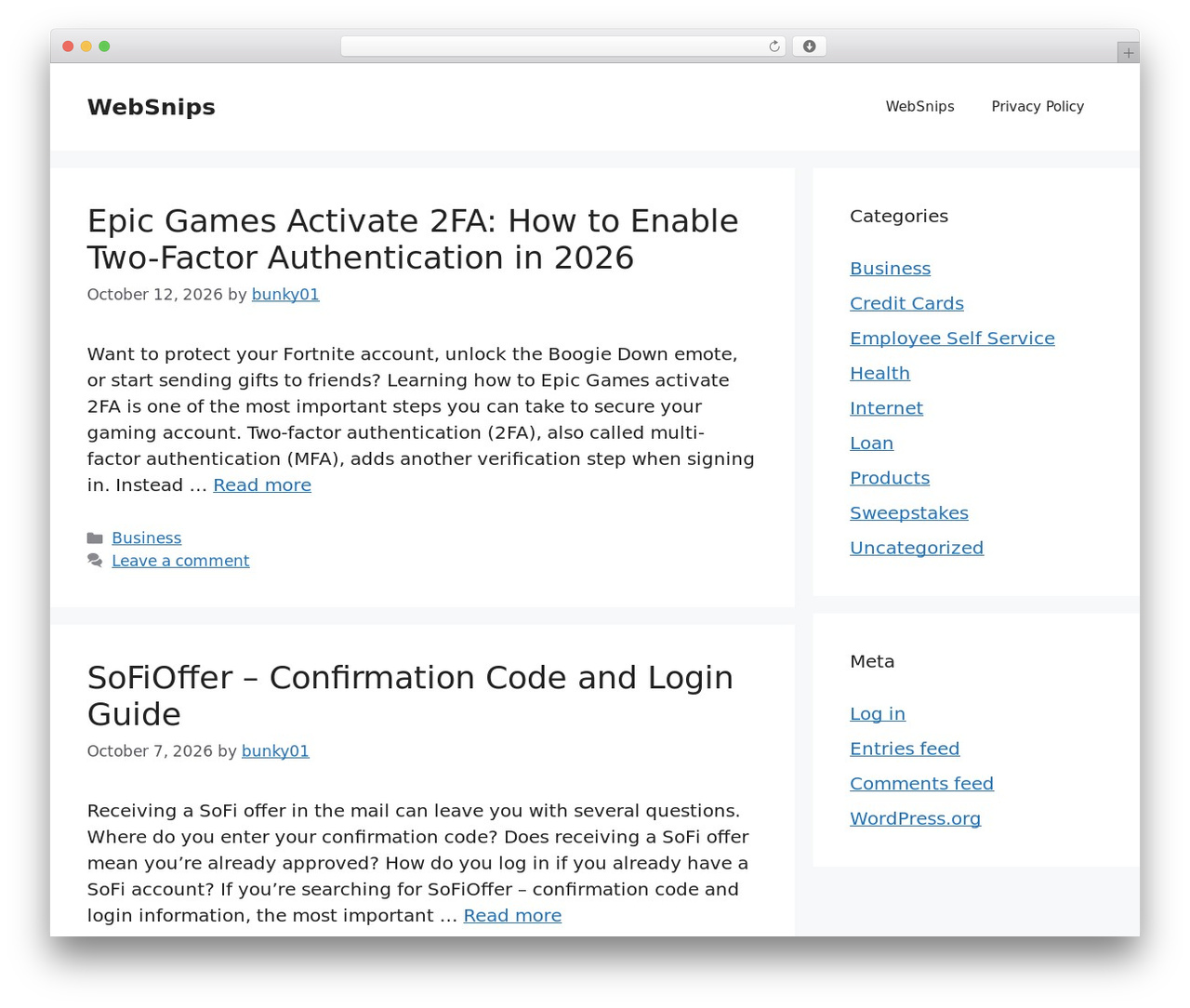
Task: Click the browser downloads icon
Action: coord(809,46)
